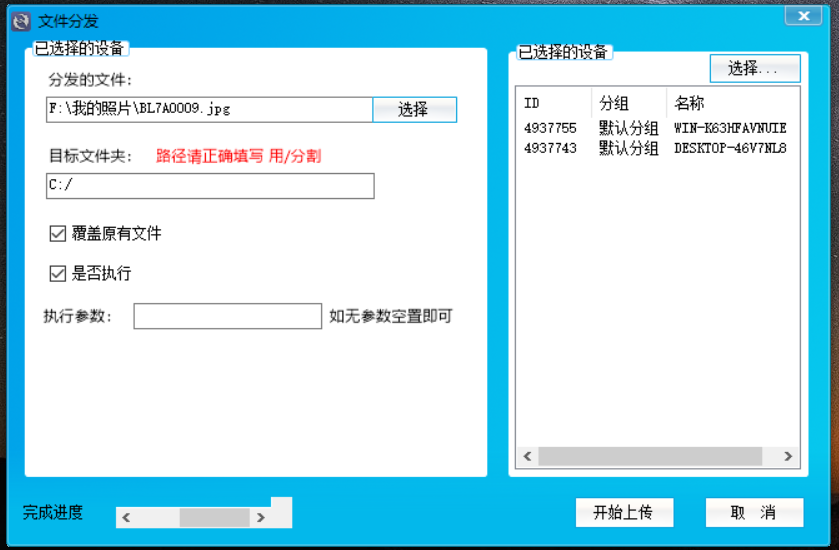Focus the 执行参数 text box

tap(227, 316)
